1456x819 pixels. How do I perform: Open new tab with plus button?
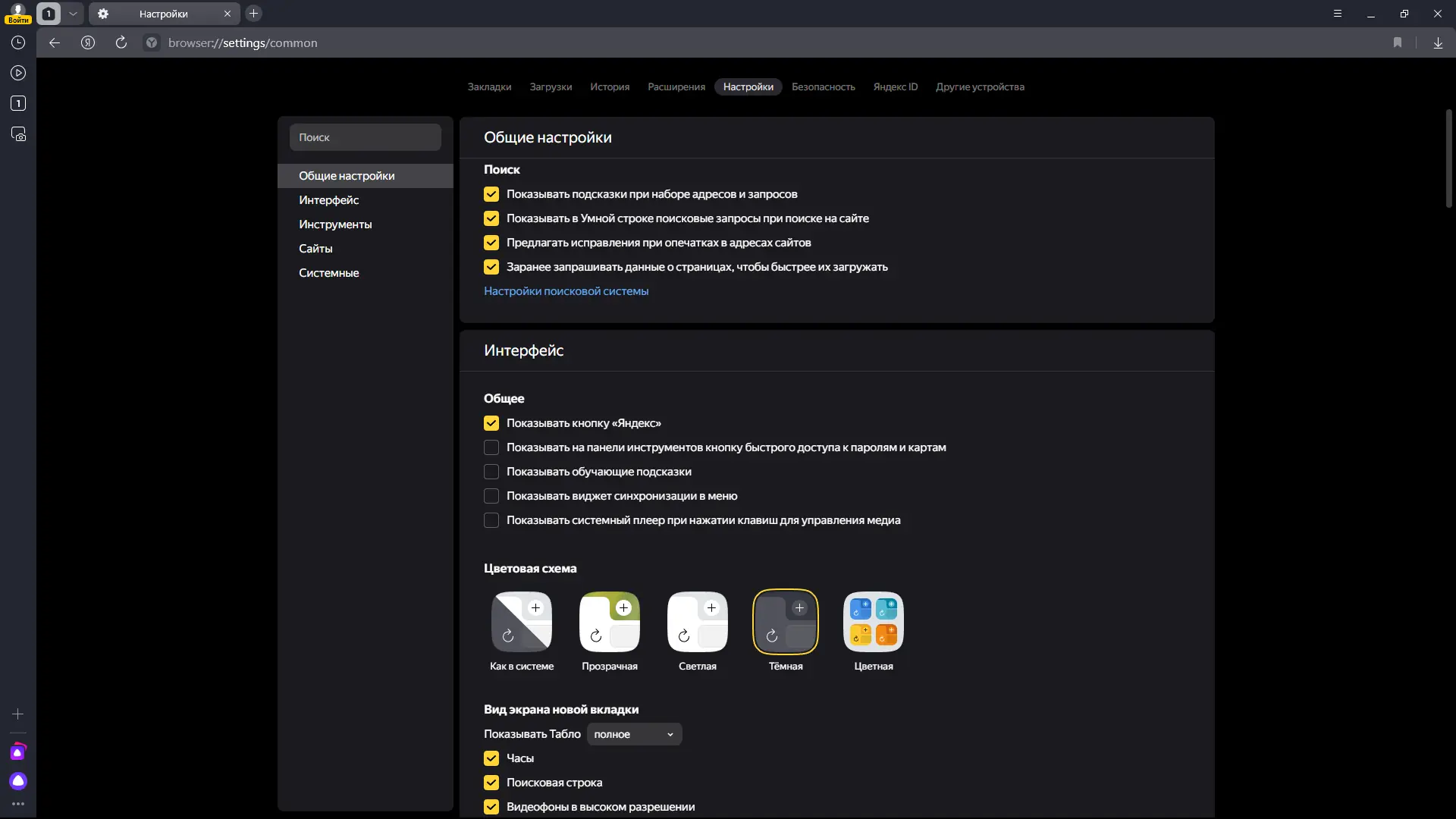(254, 14)
